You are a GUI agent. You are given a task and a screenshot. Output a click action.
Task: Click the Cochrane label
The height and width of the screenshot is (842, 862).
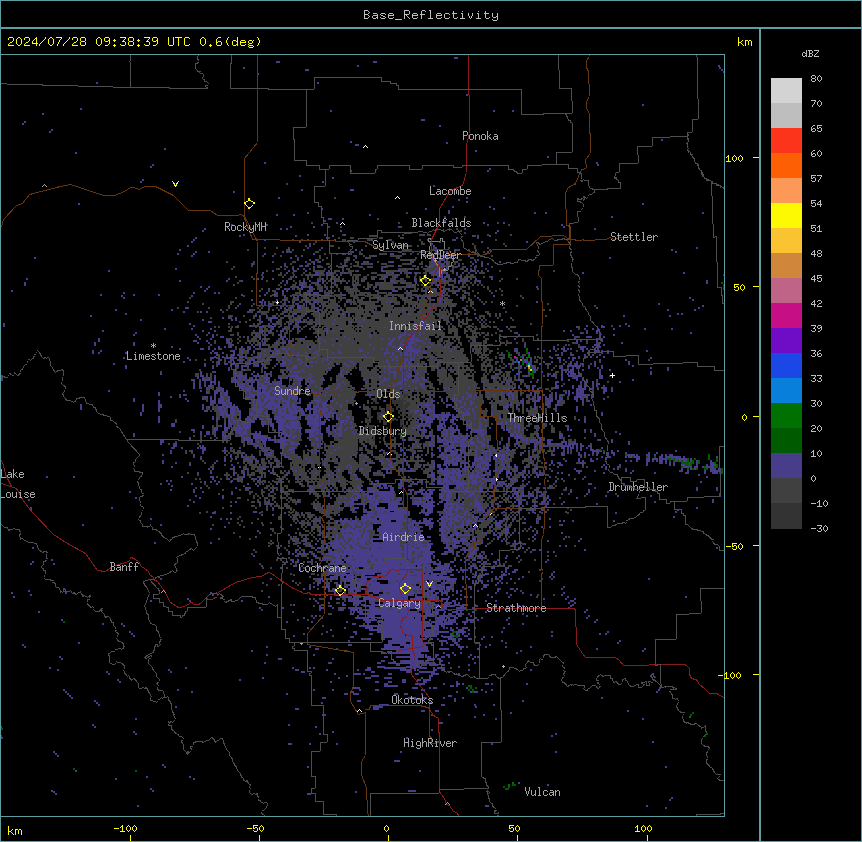click(322, 568)
